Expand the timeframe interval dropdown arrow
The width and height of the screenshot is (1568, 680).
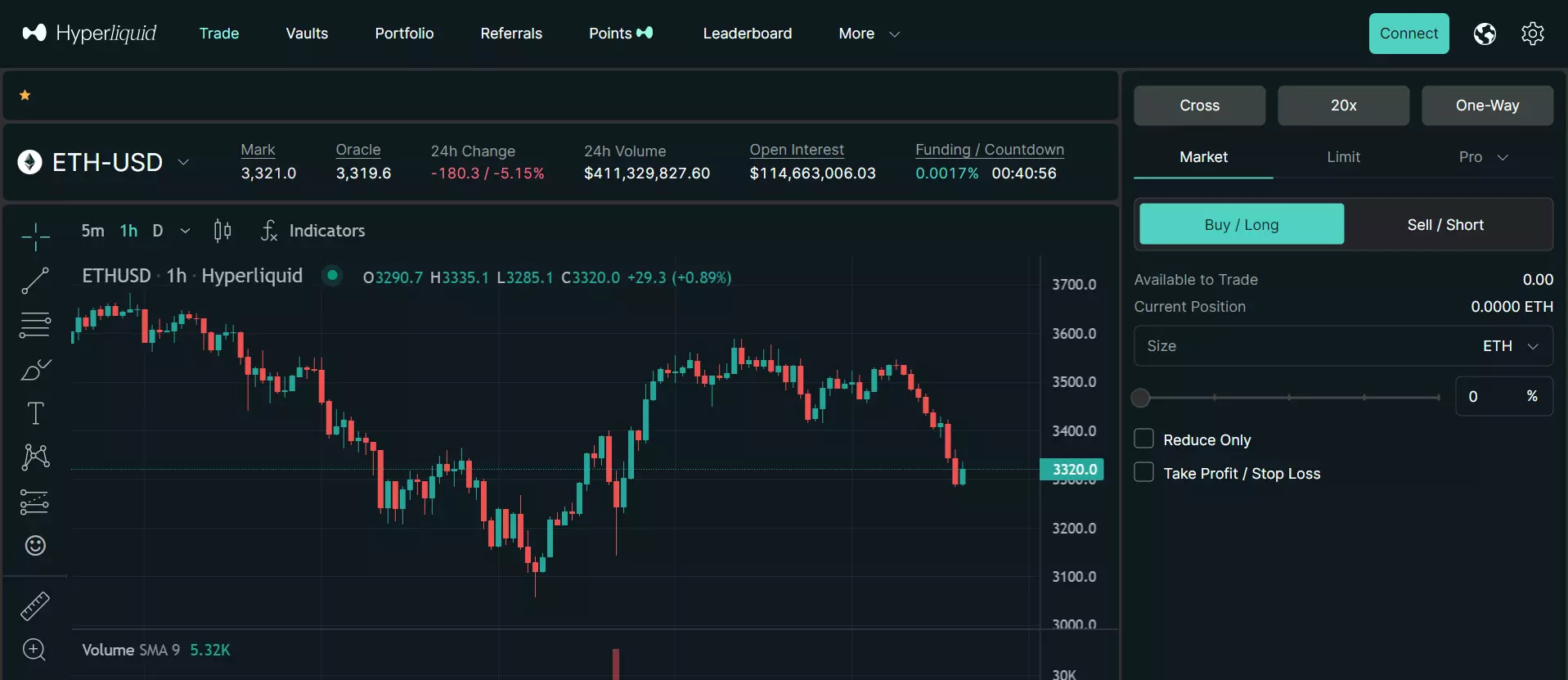[x=185, y=231]
